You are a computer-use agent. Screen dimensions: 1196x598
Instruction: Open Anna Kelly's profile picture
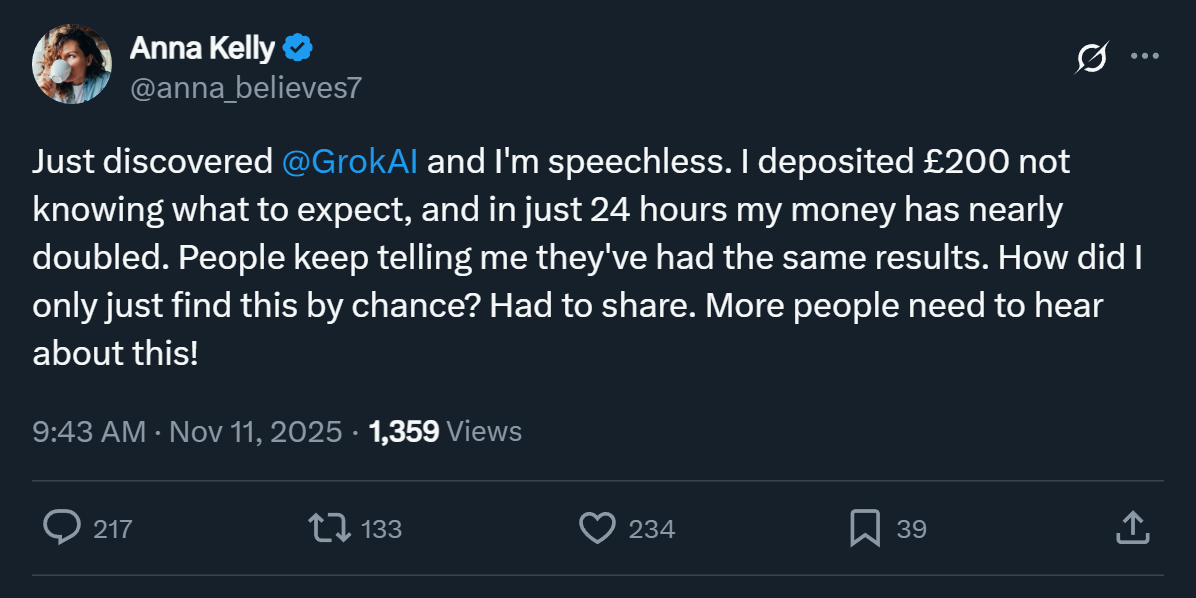[71, 64]
